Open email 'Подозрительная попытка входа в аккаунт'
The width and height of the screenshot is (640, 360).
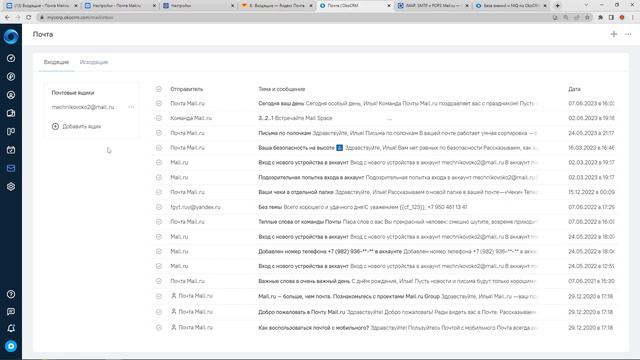(385, 178)
